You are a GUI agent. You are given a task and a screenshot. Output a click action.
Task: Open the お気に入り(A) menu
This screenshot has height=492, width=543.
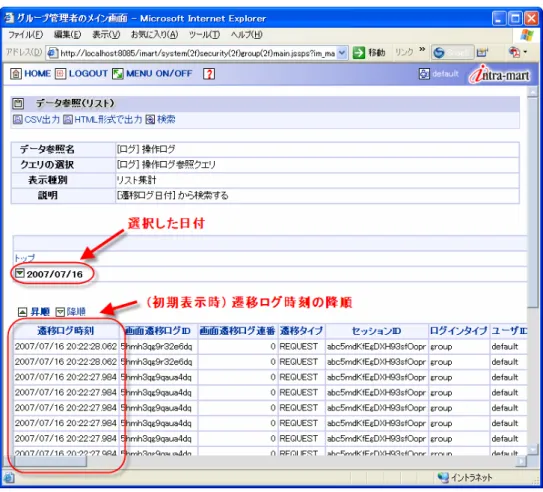[x=154, y=35]
